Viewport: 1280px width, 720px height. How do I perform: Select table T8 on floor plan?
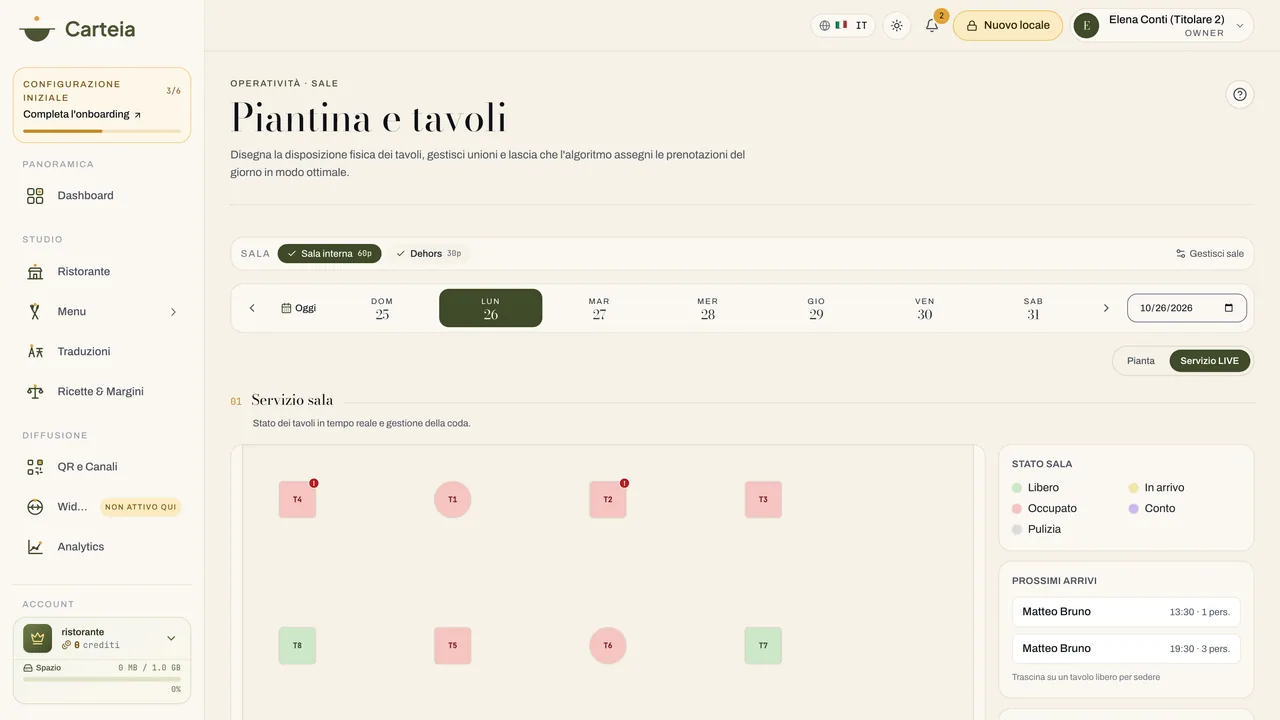point(297,646)
